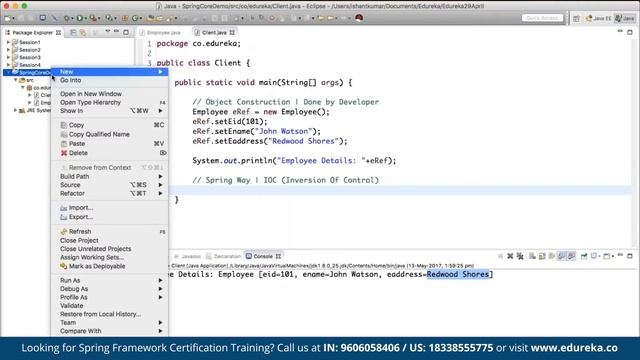
Task: Click the Display Selected Console icon
Action: tap(594, 256)
